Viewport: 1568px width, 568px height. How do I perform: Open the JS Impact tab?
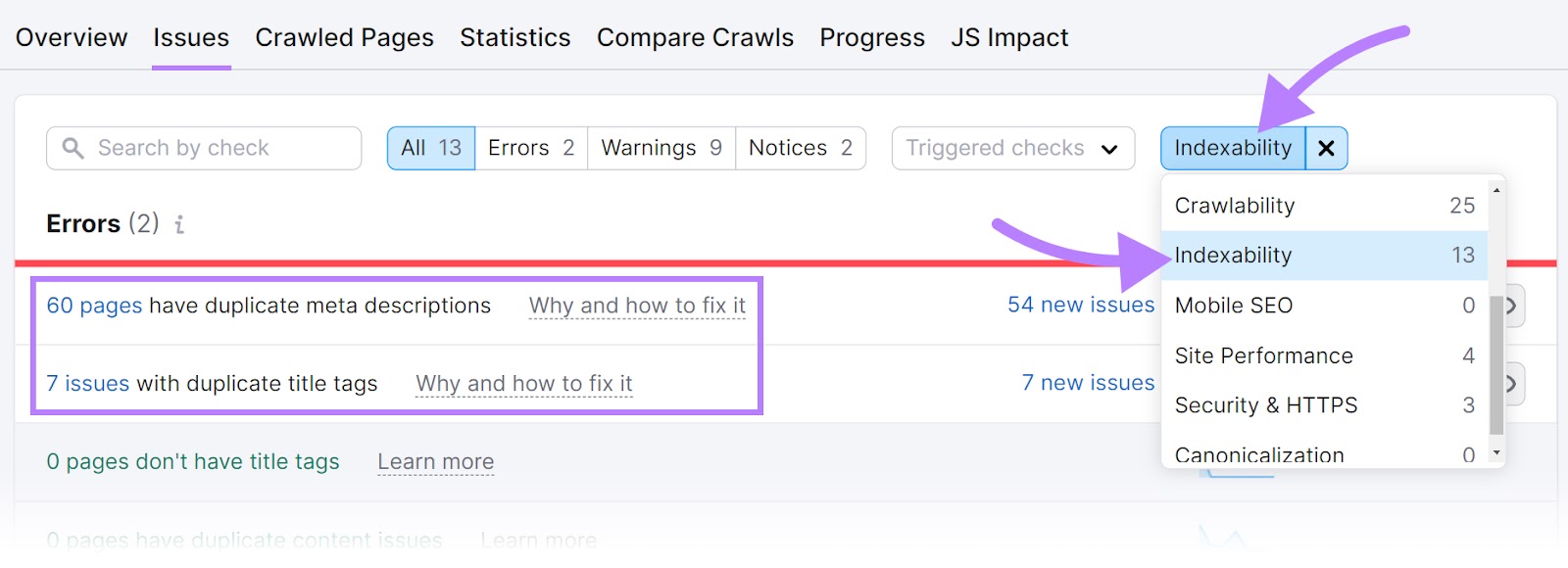point(1009,37)
